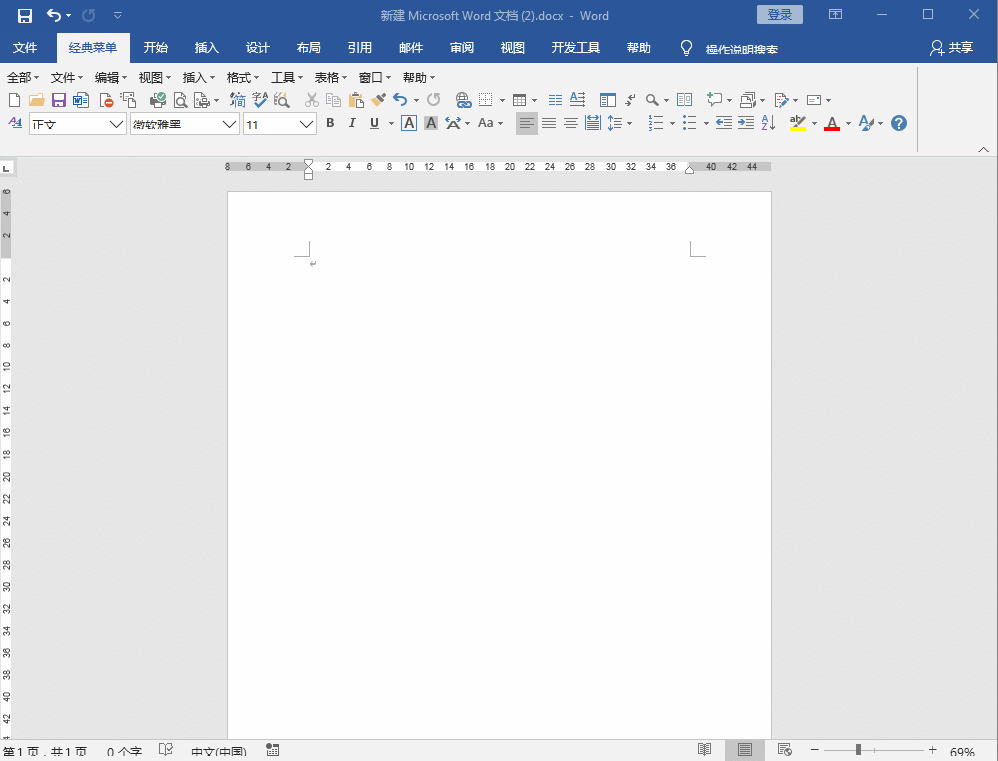Click the 操作说明搜索 Tell Me search box
Screen dimensions: 998x761
(741, 49)
